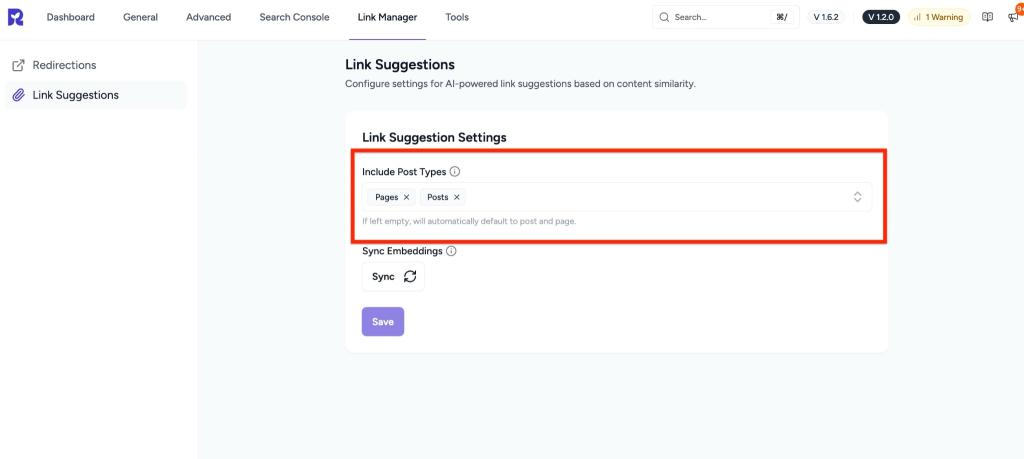Open the Advanced tab
The image size is (1024, 459).
(208, 17)
